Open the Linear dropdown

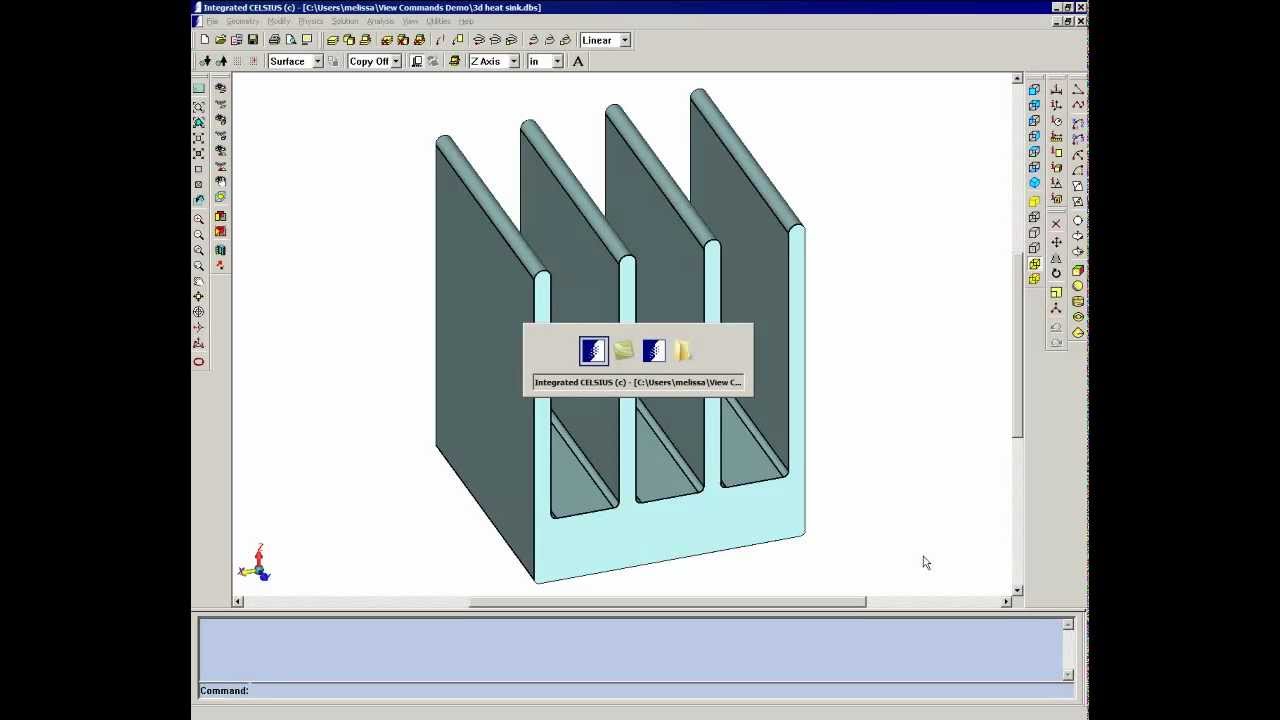pos(624,40)
